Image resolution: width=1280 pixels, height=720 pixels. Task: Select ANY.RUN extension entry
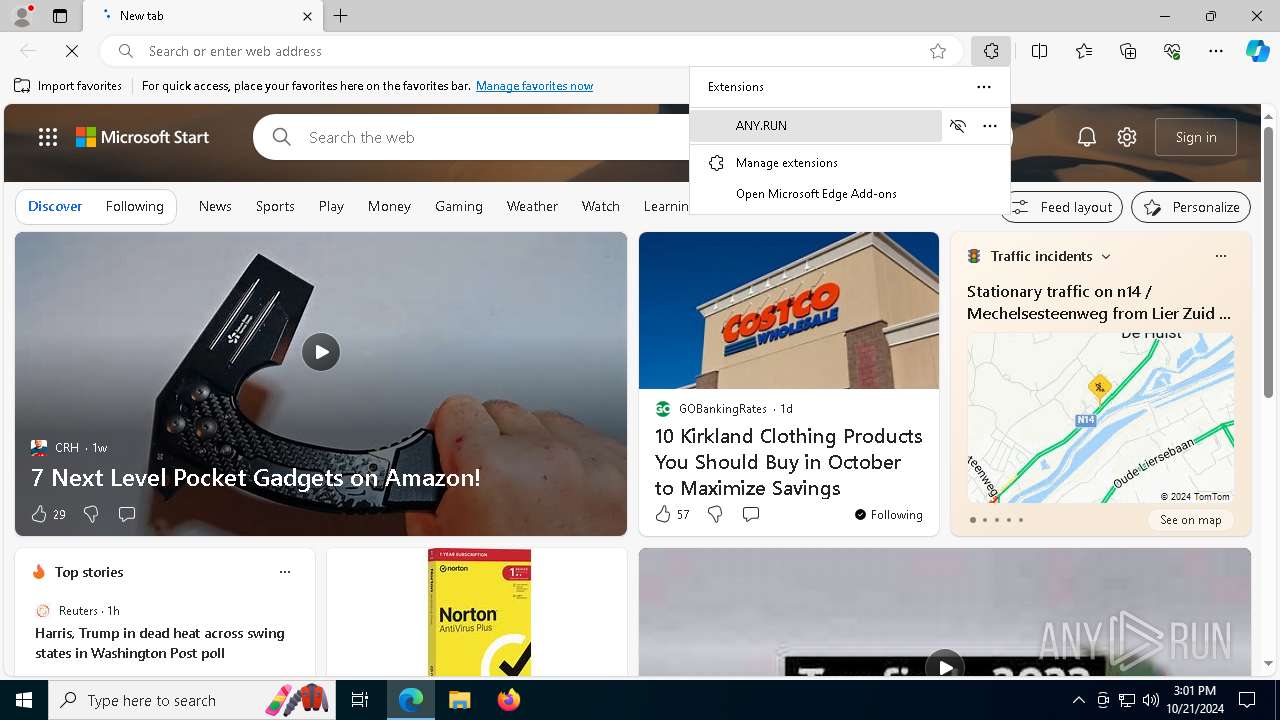point(816,126)
